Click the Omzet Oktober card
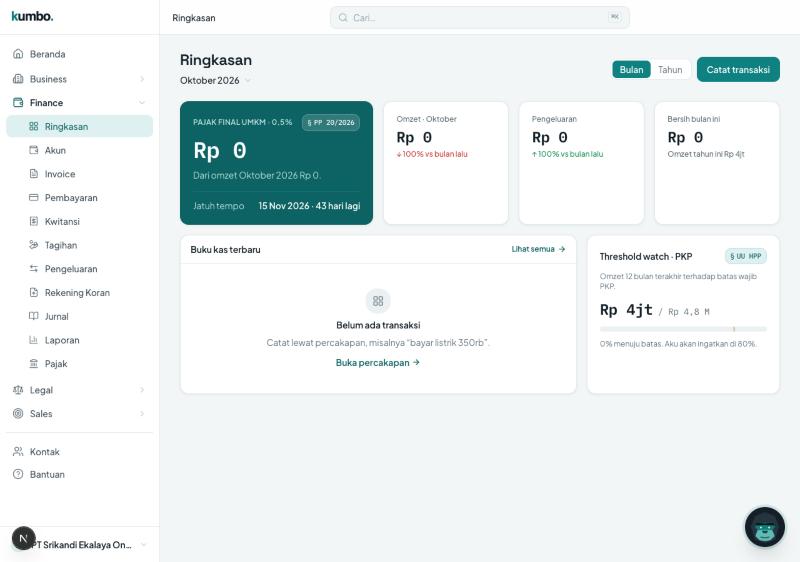 445,163
